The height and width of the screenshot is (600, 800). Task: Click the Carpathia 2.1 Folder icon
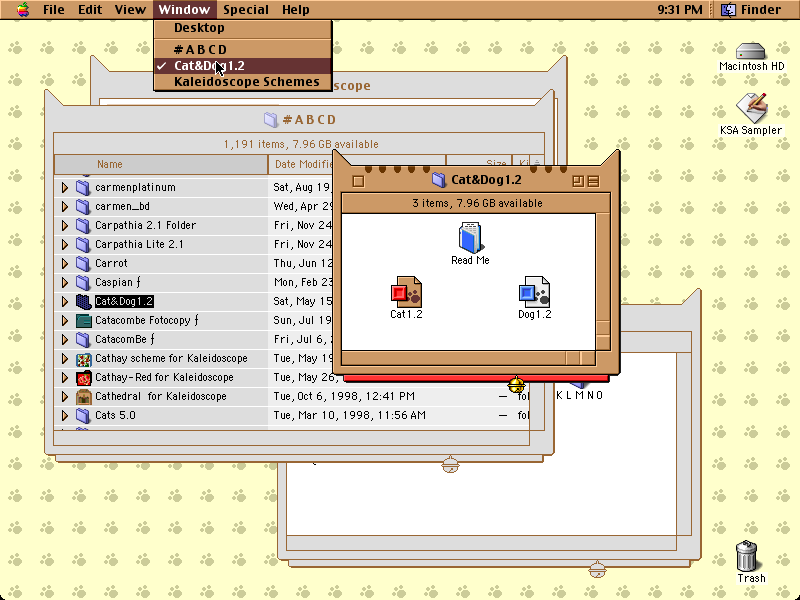[x=83, y=225]
